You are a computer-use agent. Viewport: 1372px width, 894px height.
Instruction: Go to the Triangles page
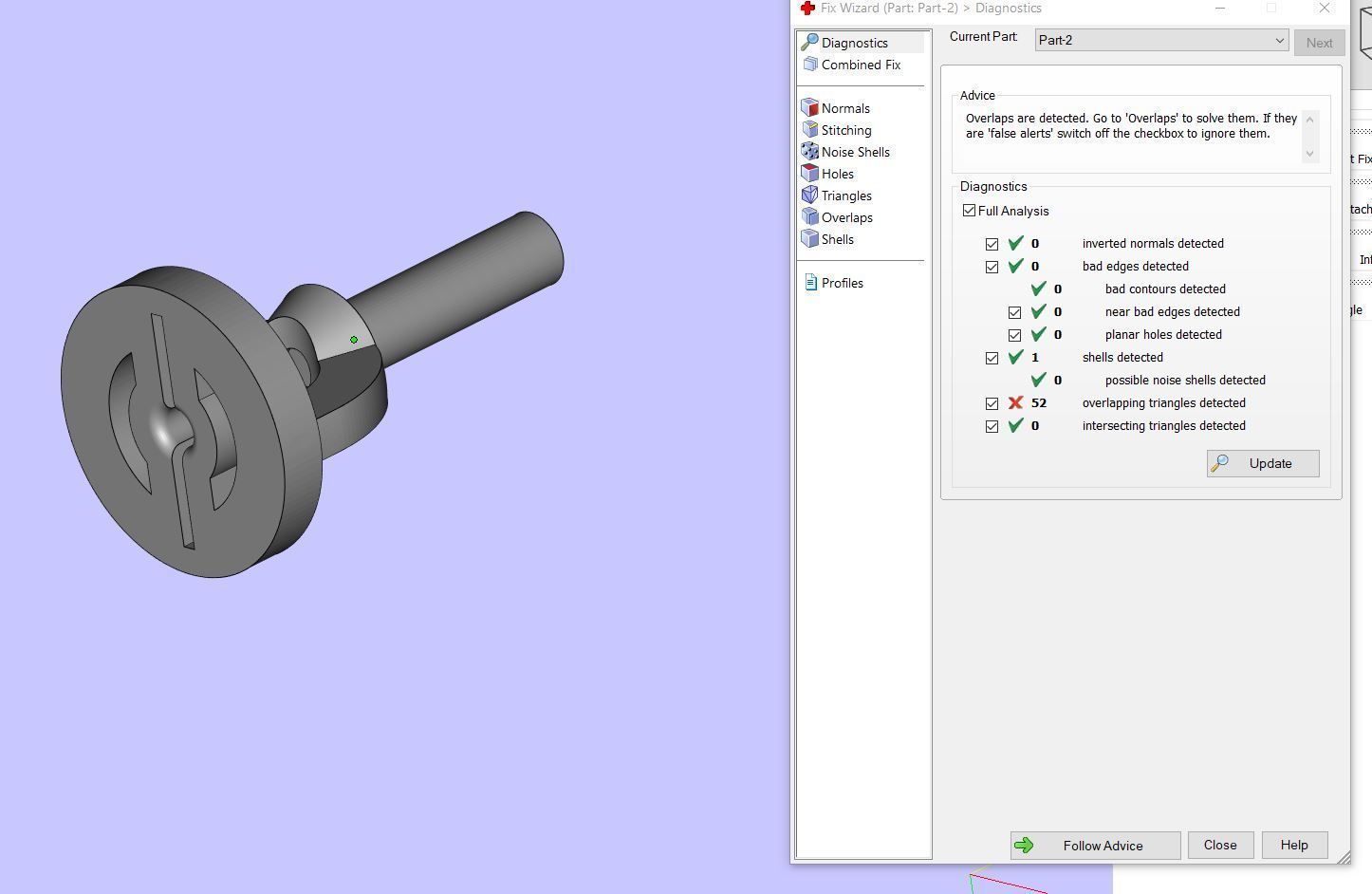pyautogui.click(x=846, y=196)
